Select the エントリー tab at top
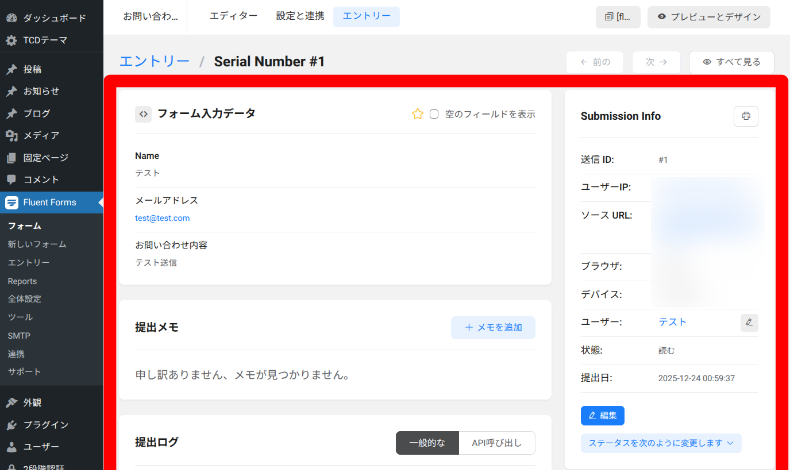 click(366, 17)
